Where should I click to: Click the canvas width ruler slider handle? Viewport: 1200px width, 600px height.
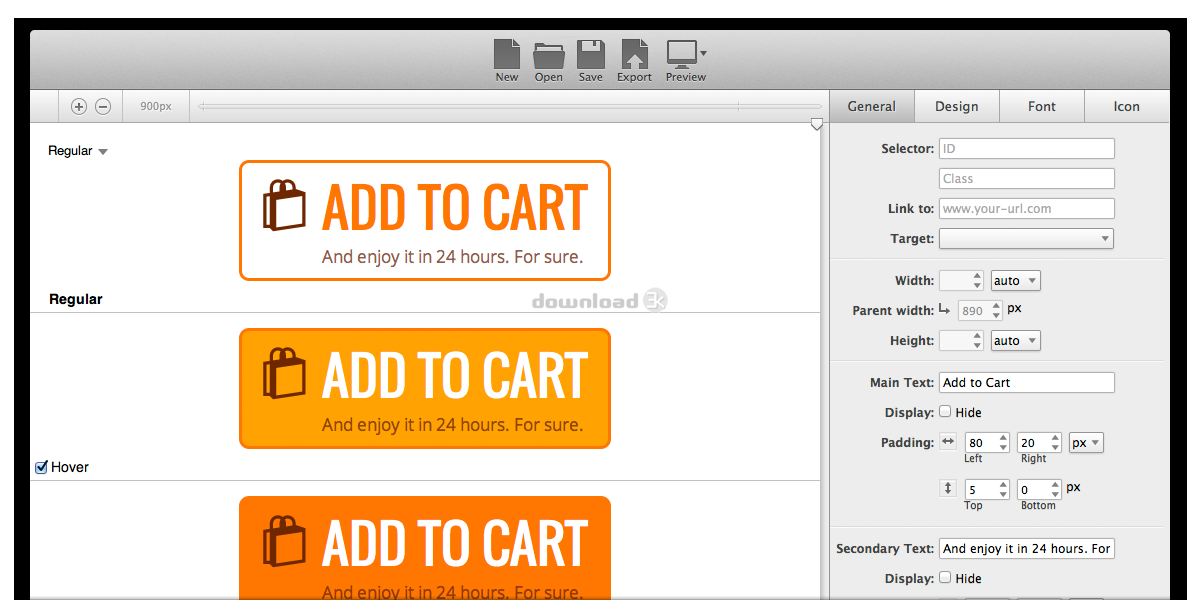817,124
